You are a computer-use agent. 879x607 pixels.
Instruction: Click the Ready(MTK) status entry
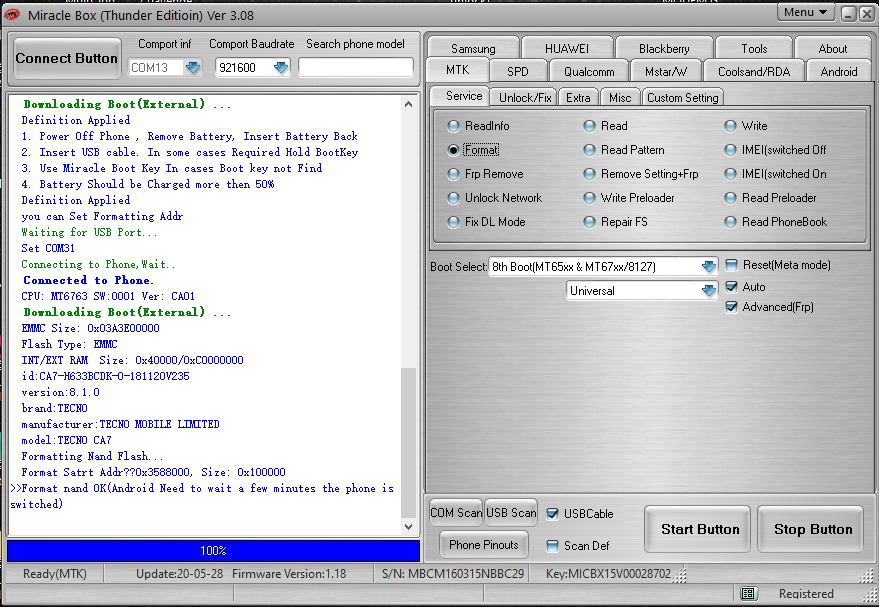[54, 574]
